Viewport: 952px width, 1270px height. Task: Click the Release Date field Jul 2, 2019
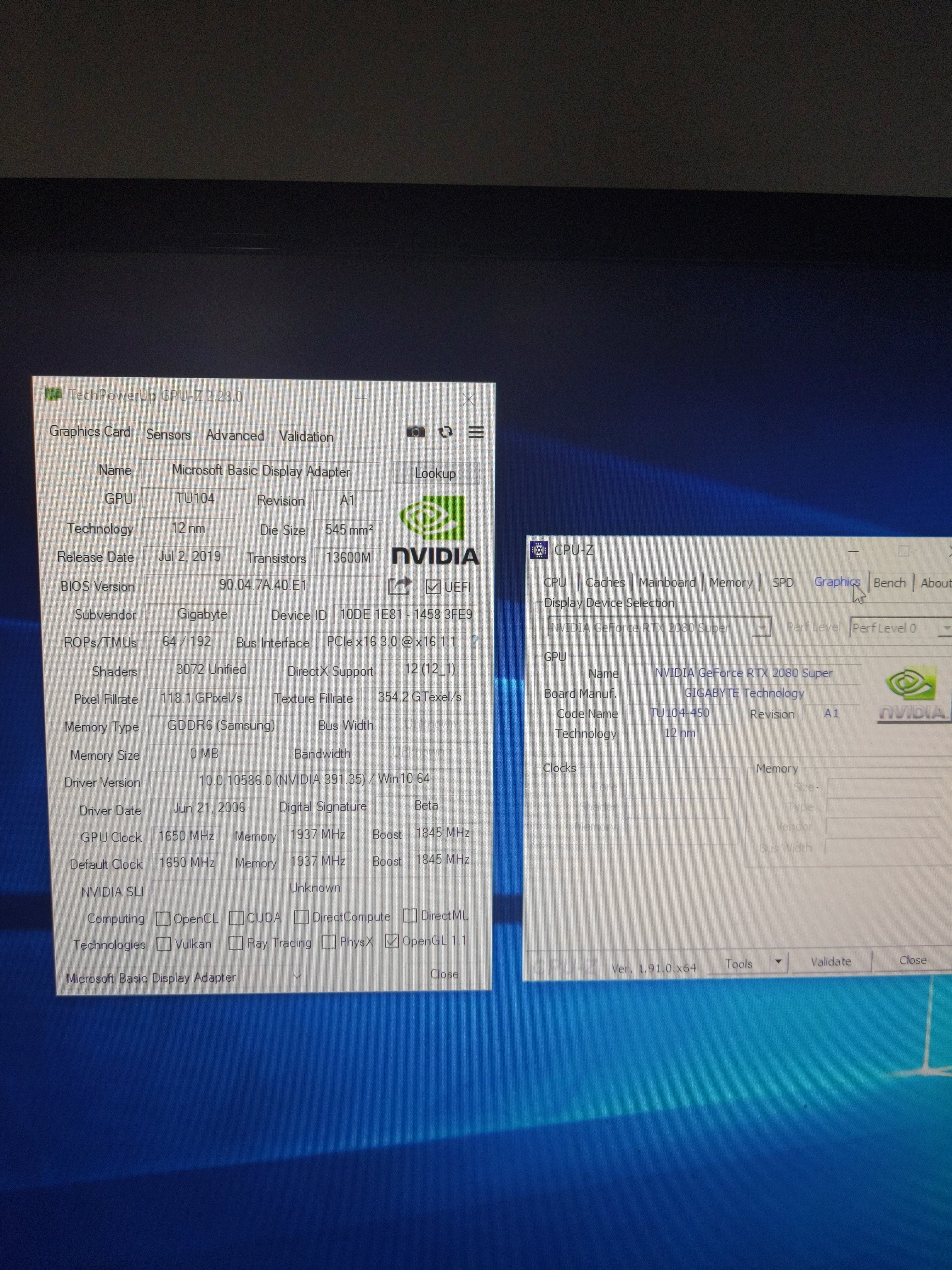(x=189, y=556)
